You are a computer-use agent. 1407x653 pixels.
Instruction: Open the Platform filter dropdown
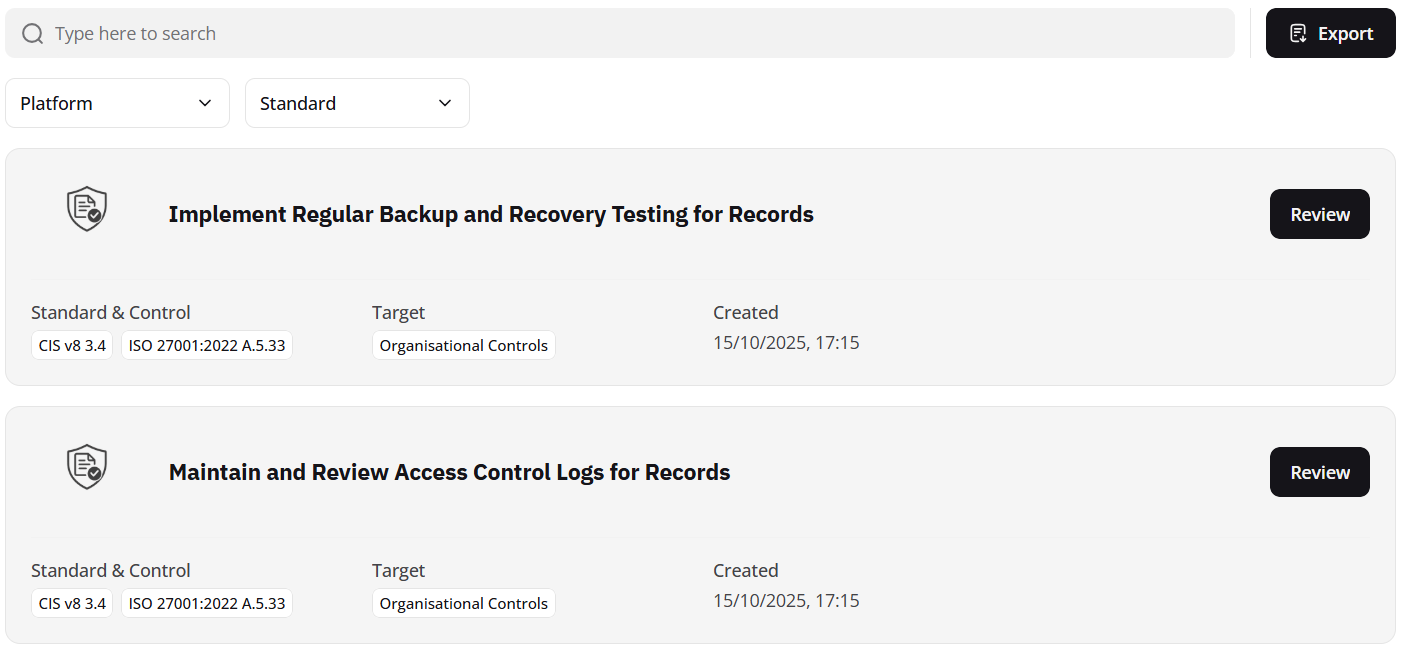[x=117, y=103]
